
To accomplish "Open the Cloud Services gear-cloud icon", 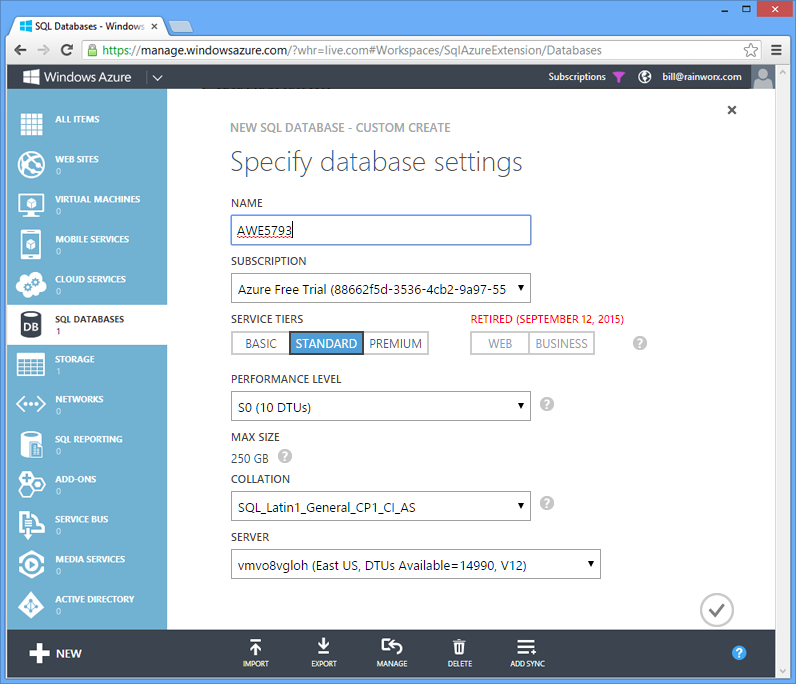I will pyautogui.click(x=31, y=285).
